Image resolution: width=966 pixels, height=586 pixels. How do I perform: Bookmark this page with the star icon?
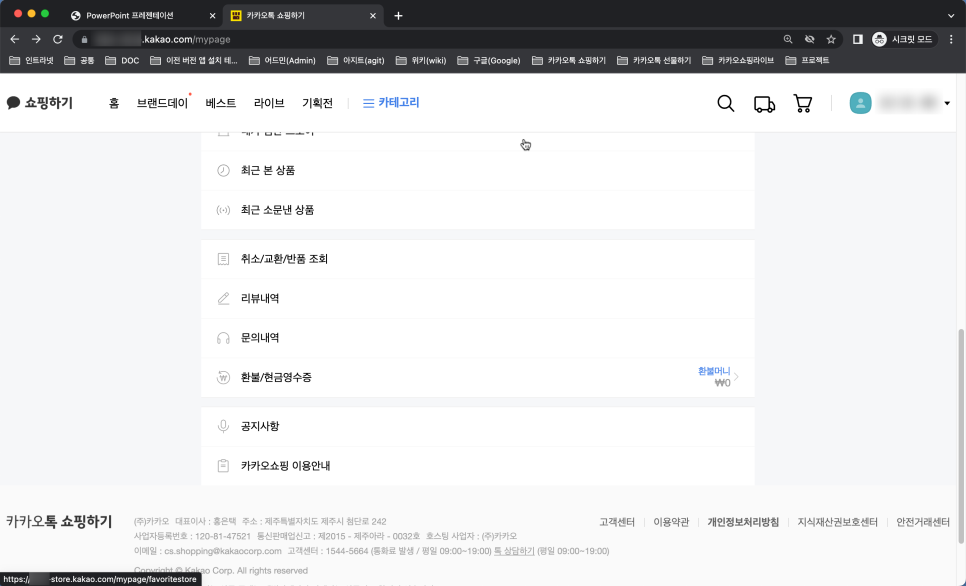(831, 39)
